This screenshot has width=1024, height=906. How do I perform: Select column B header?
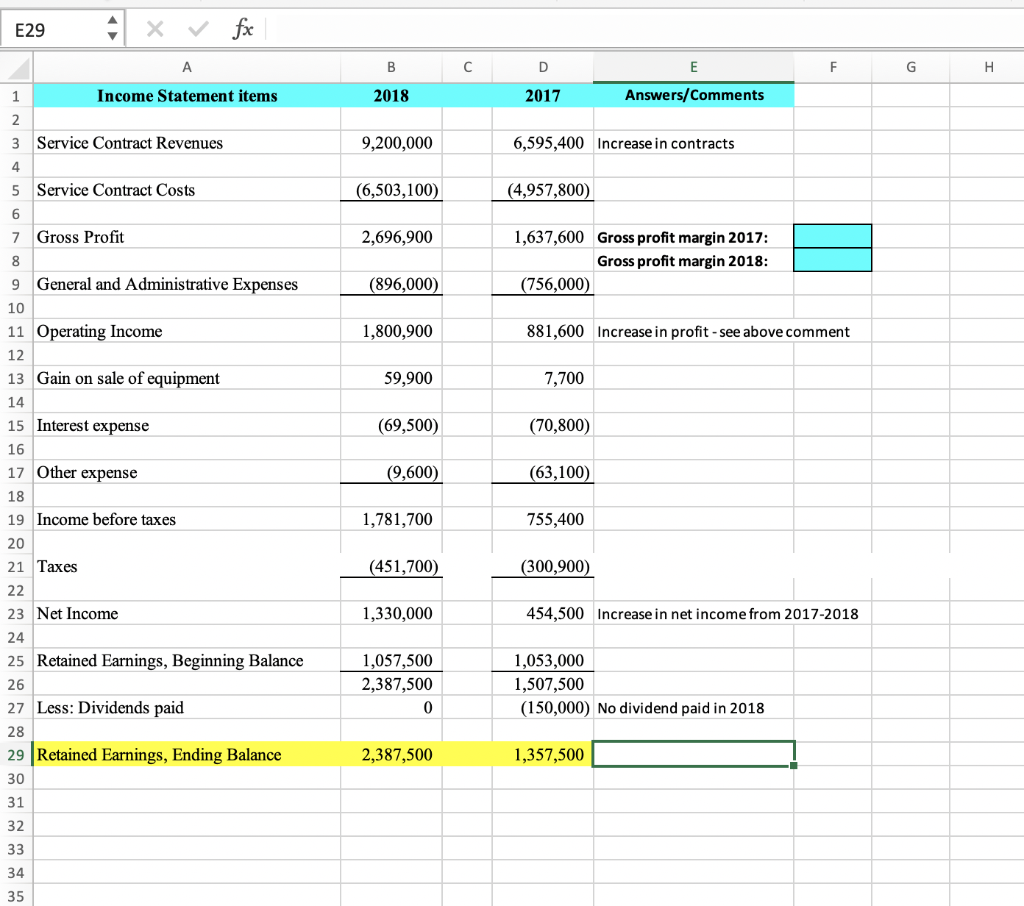[391, 68]
